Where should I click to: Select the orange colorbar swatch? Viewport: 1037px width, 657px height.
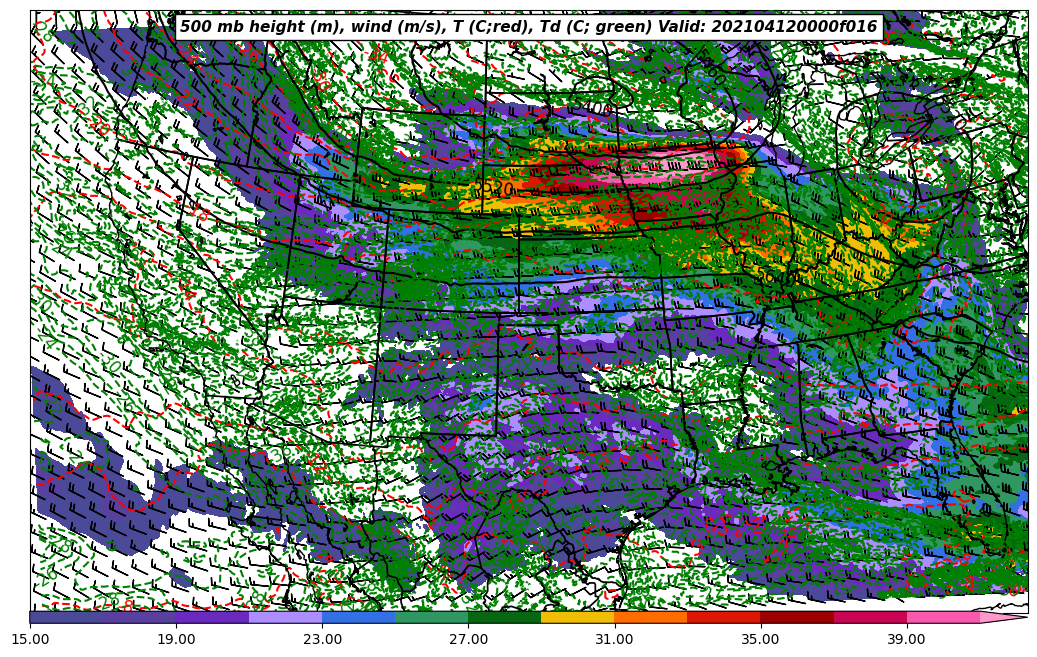point(650,618)
